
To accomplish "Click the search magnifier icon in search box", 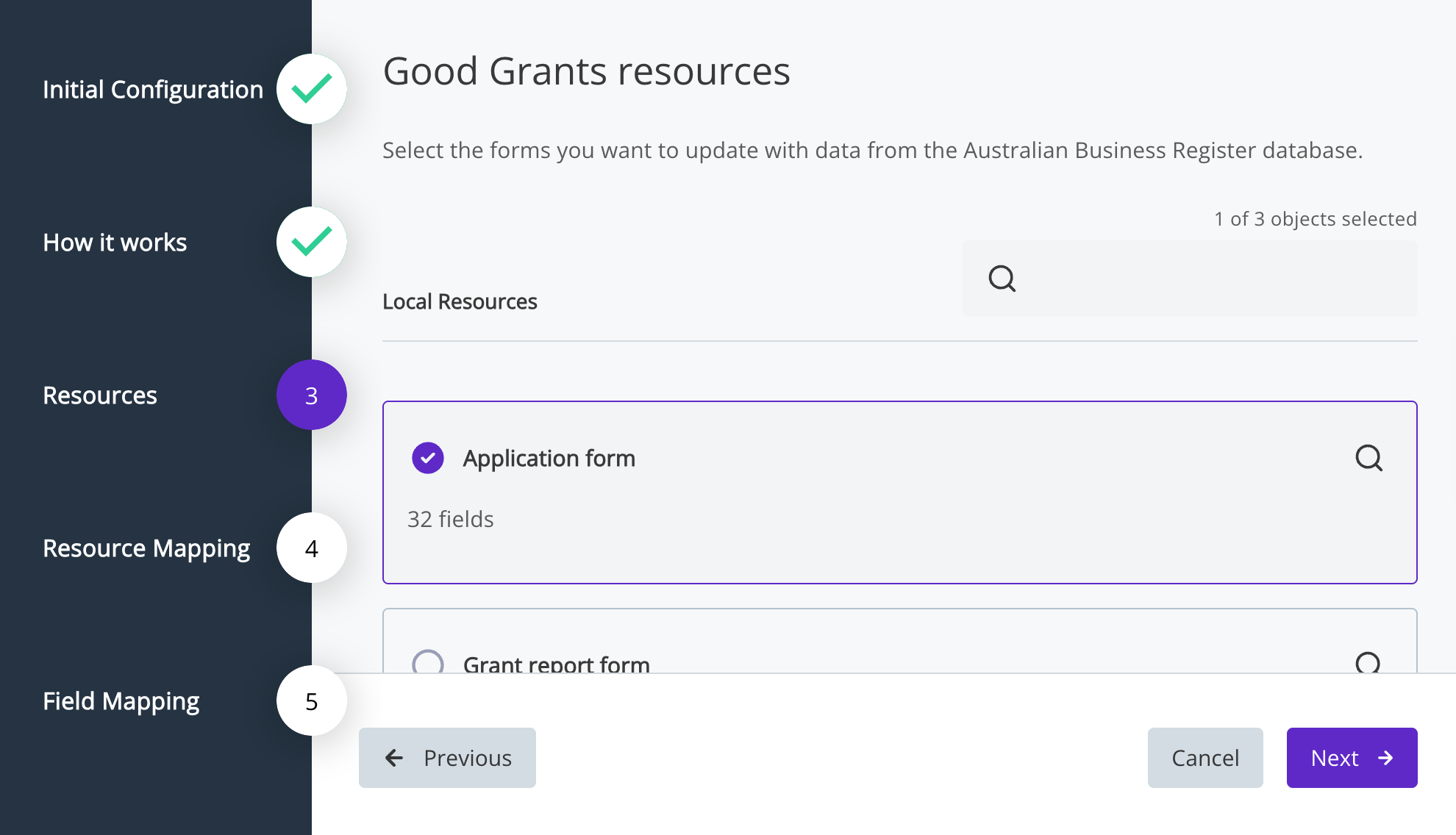I will pyautogui.click(x=1002, y=279).
